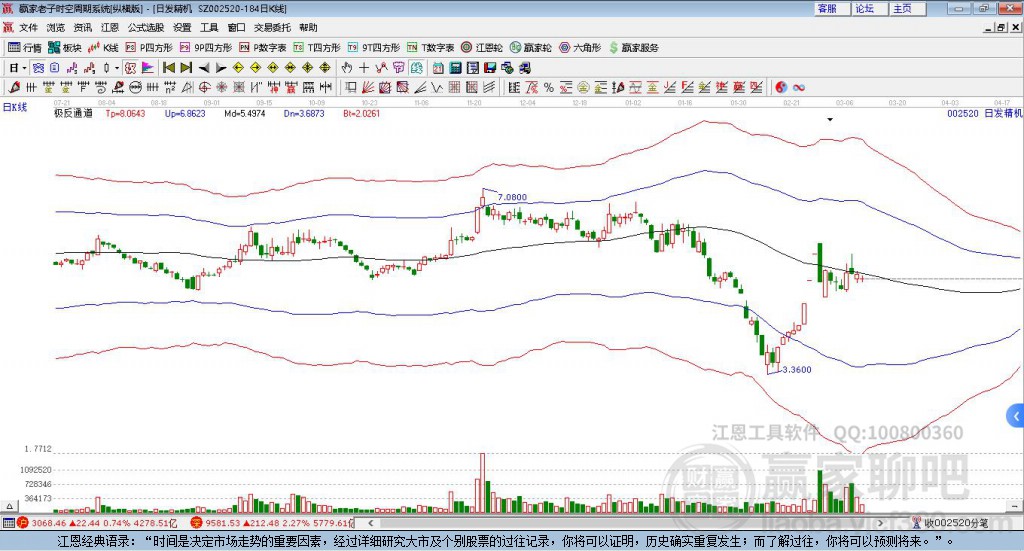
Task: Click the save floppy disk icon
Action: pyautogui.click(x=490, y=68)
